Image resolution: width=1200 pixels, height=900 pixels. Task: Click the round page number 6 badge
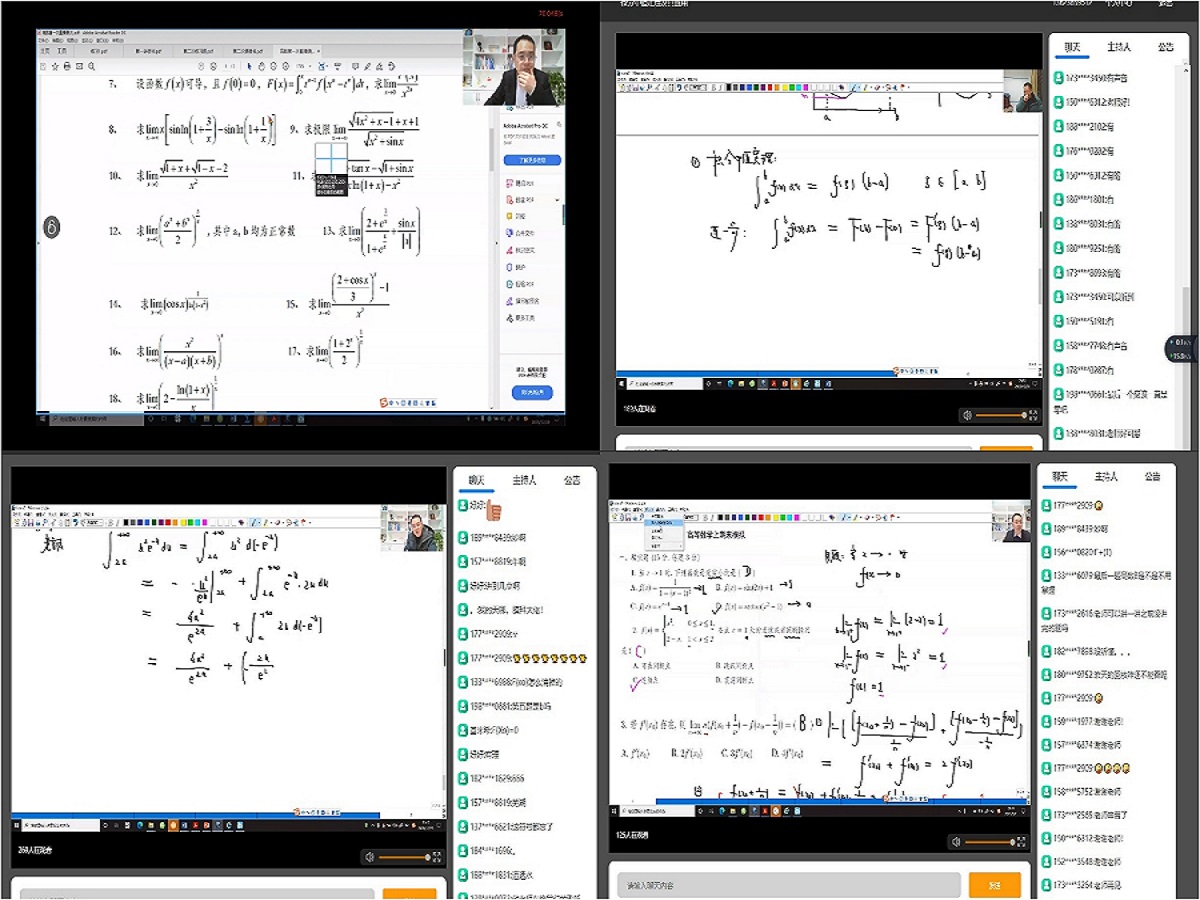tap(52, 228)
